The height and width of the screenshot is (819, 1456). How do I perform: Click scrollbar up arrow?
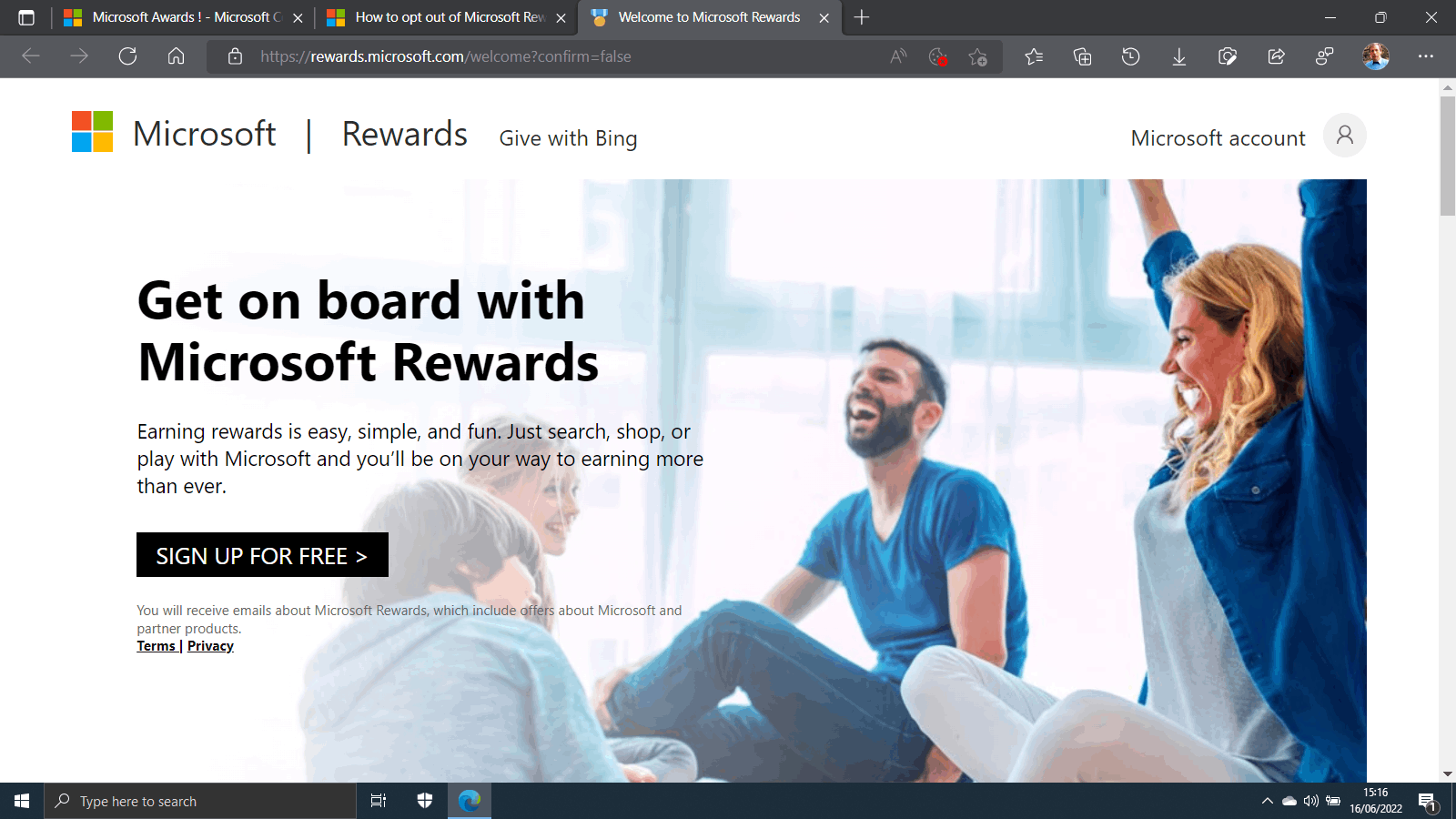(x=1448, y=87)
